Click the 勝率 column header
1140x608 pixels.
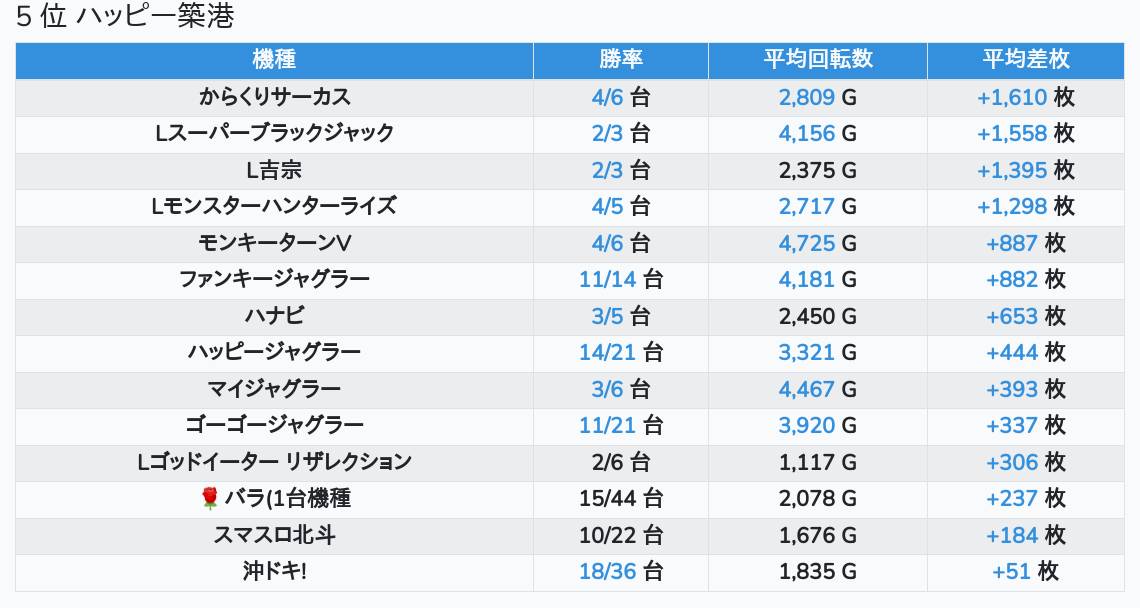click(620, 60)
